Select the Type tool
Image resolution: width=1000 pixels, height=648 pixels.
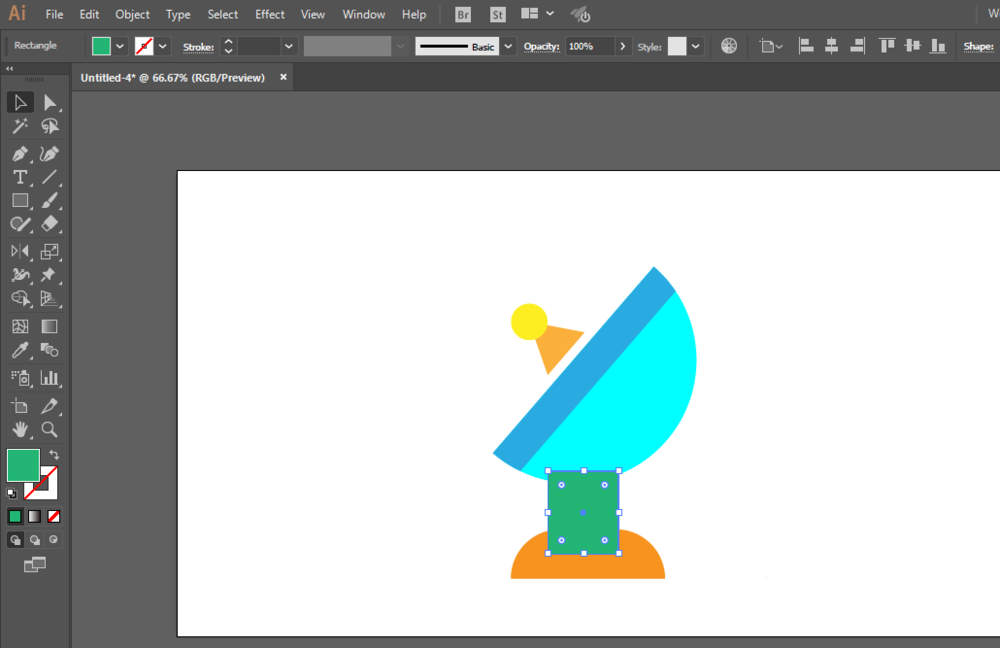click(20, 177)
